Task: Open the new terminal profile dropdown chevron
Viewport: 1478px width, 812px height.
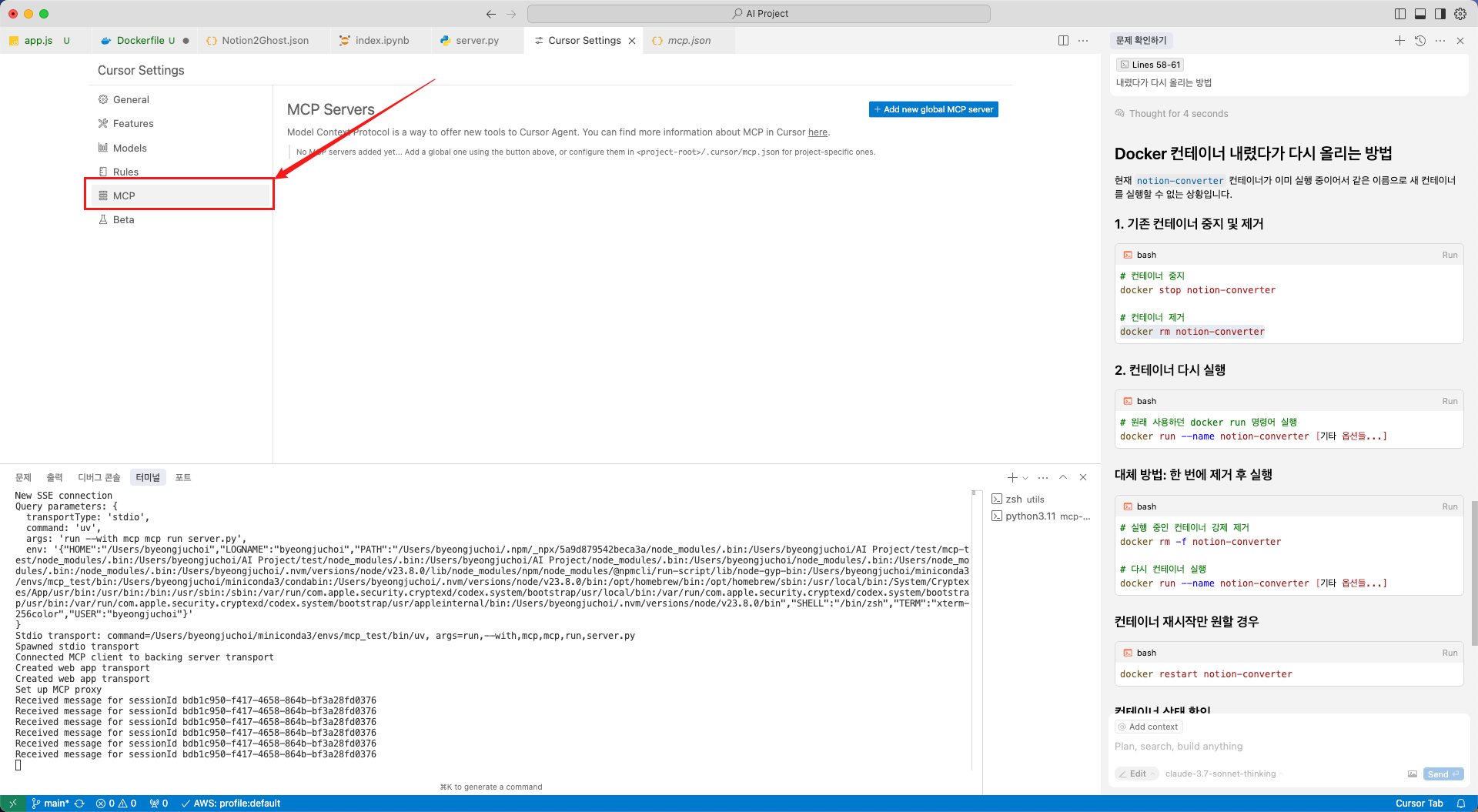Action: (x=1025, y=478)
